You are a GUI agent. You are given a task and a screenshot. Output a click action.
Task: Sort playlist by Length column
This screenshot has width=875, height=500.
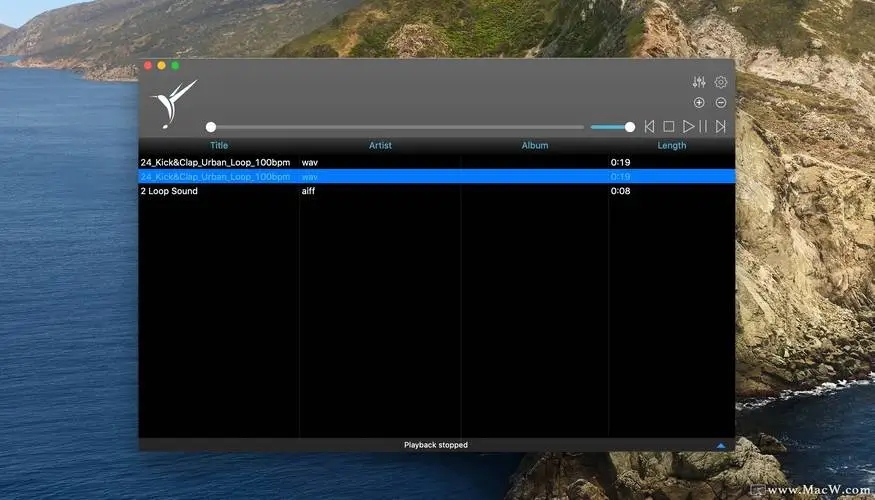pyautogui.click(x=671, y=146)
